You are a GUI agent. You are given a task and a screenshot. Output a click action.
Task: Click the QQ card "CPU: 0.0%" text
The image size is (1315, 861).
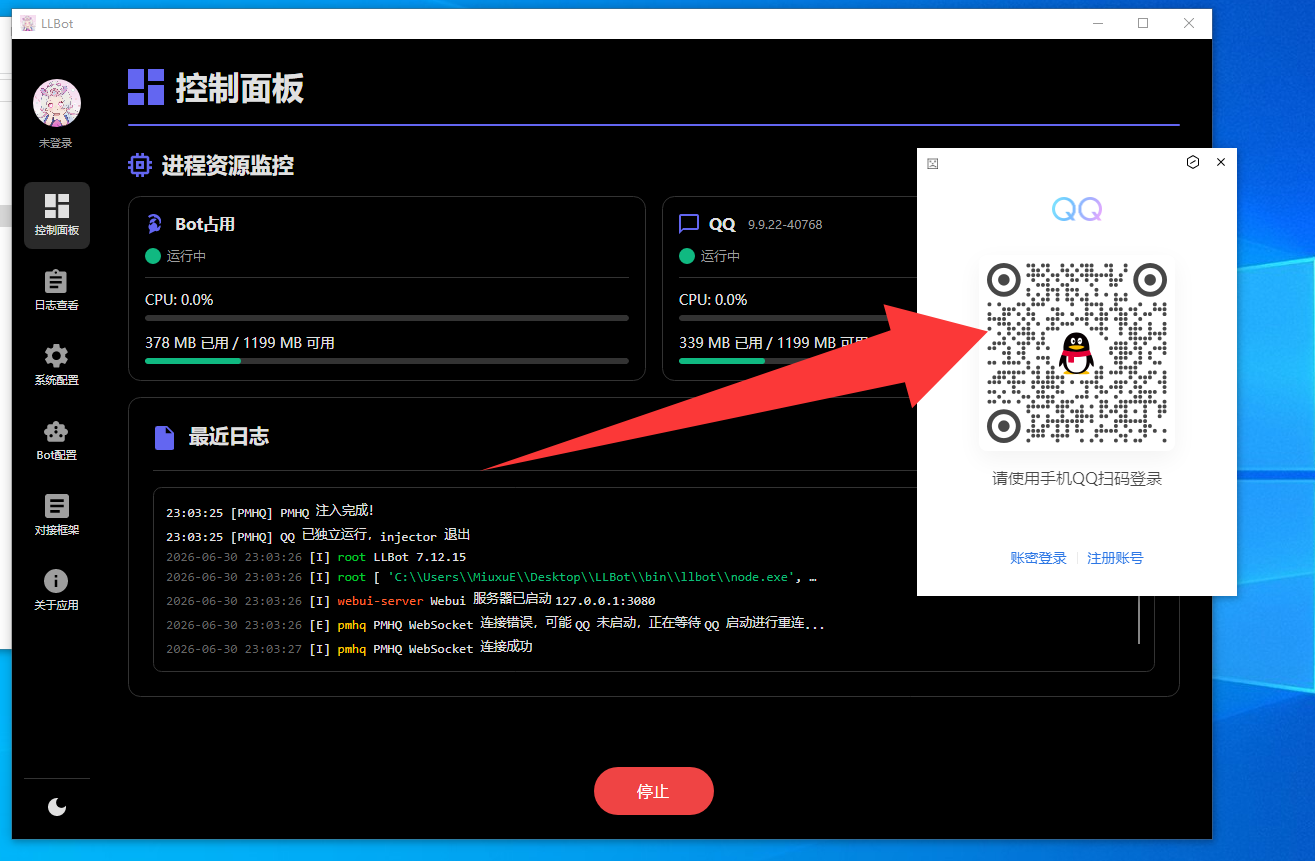tap(713, 300)
